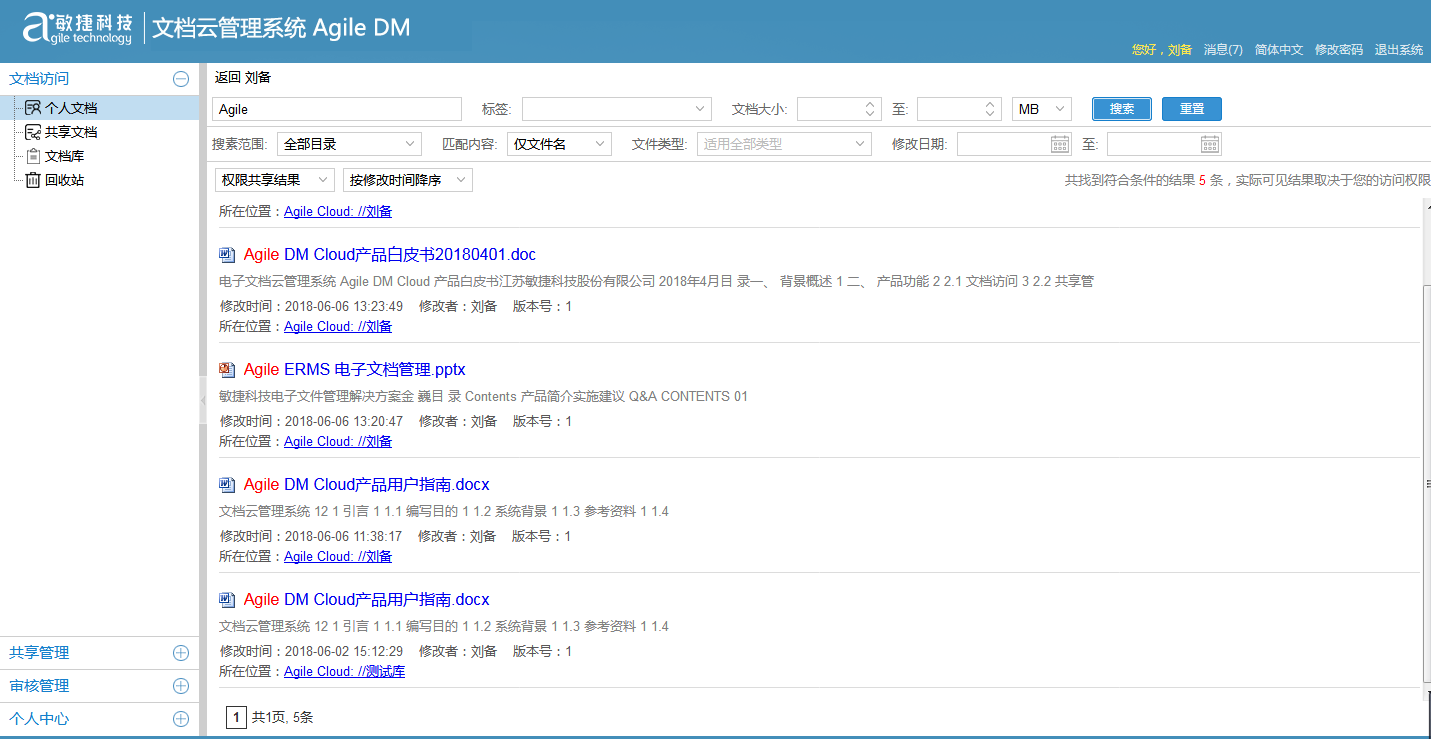Click the Personal Documents (个人文档) tree icon
Image resolution: width=1431 pixels, height=739 pixels.
[33, 108]
